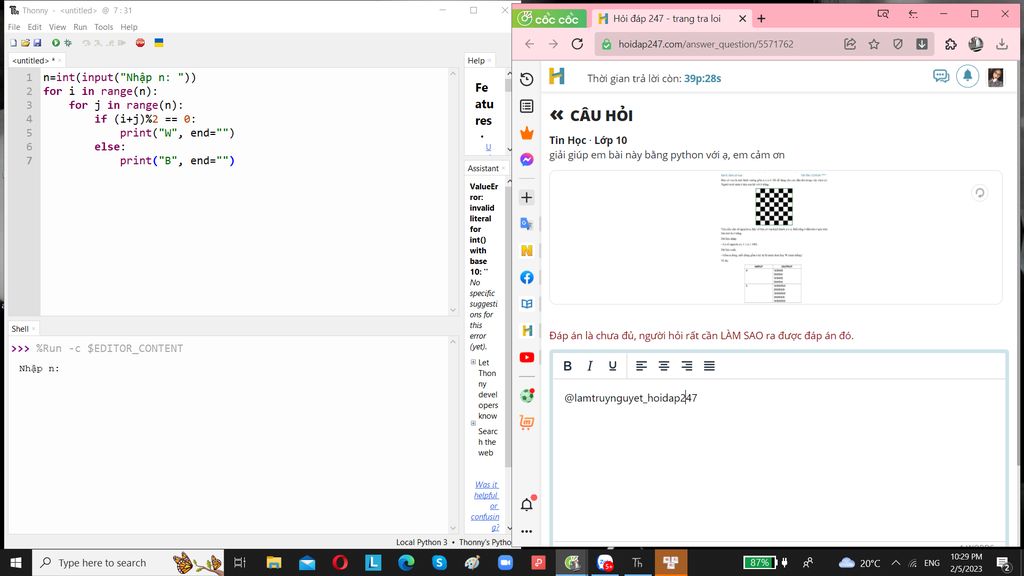Justify text in the answer editor

pyautogui.click(x=709, y=366)
